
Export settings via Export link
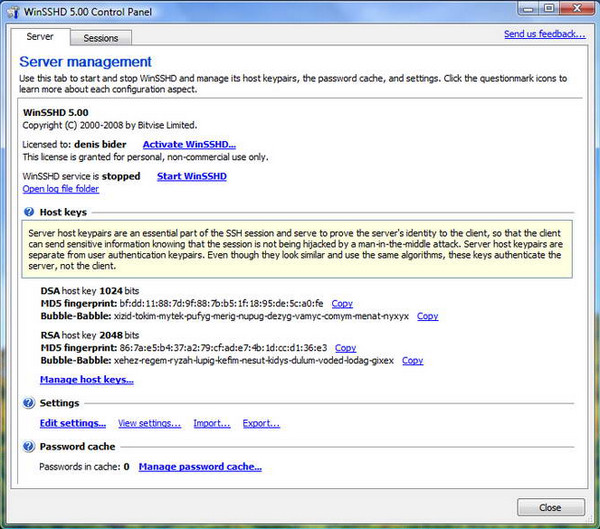(x=261, y=423)
